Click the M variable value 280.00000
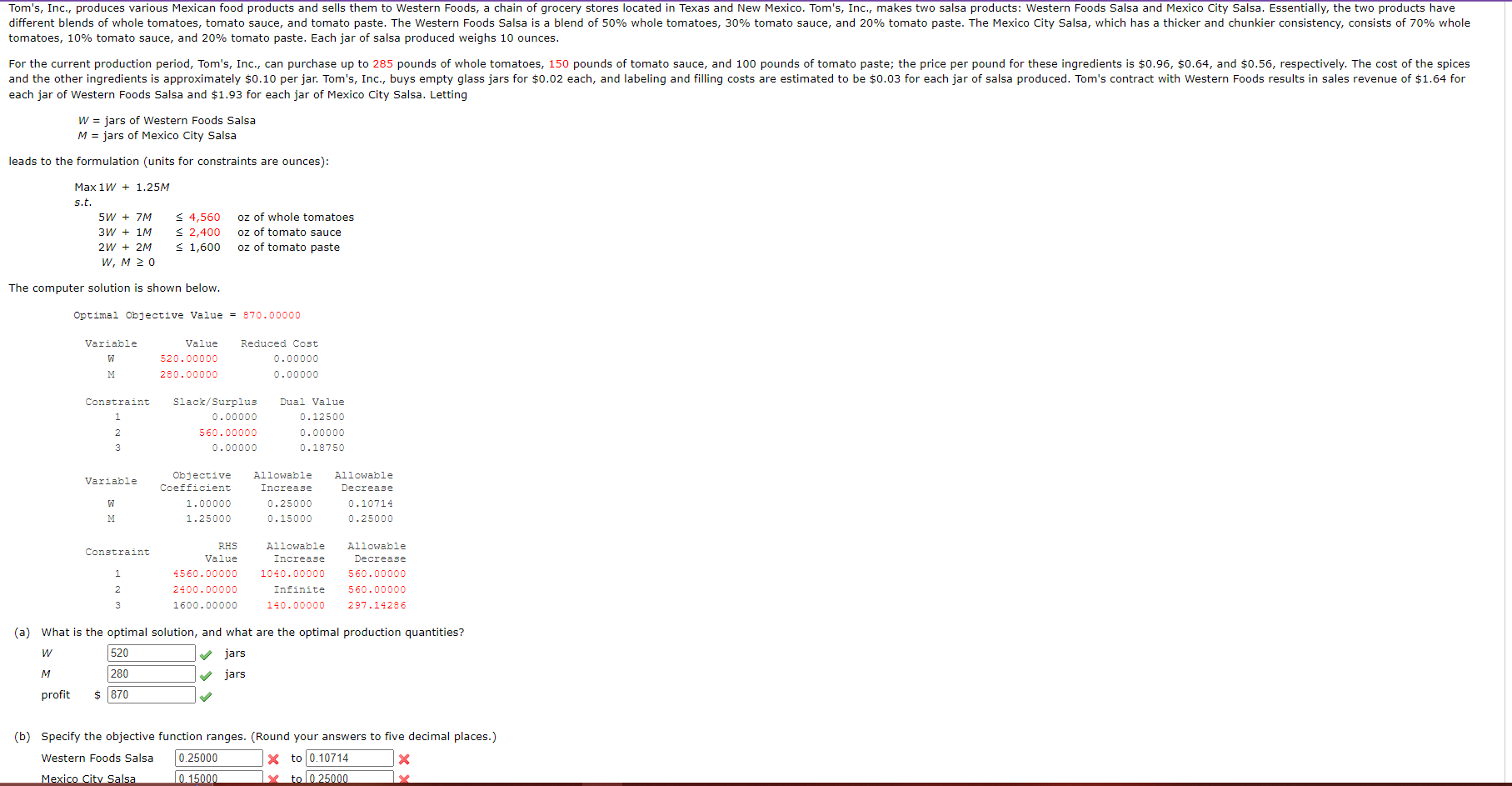 [x=189, y=375]
